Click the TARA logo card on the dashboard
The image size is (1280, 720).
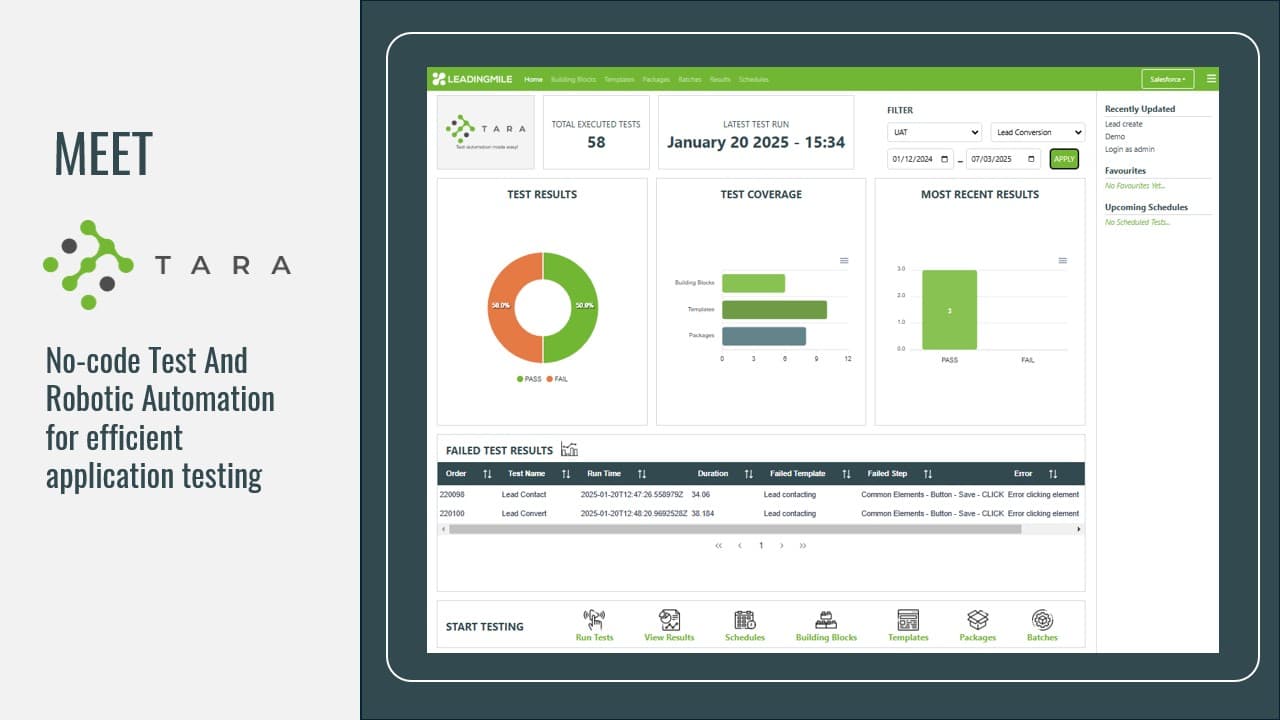pos(486,132)
